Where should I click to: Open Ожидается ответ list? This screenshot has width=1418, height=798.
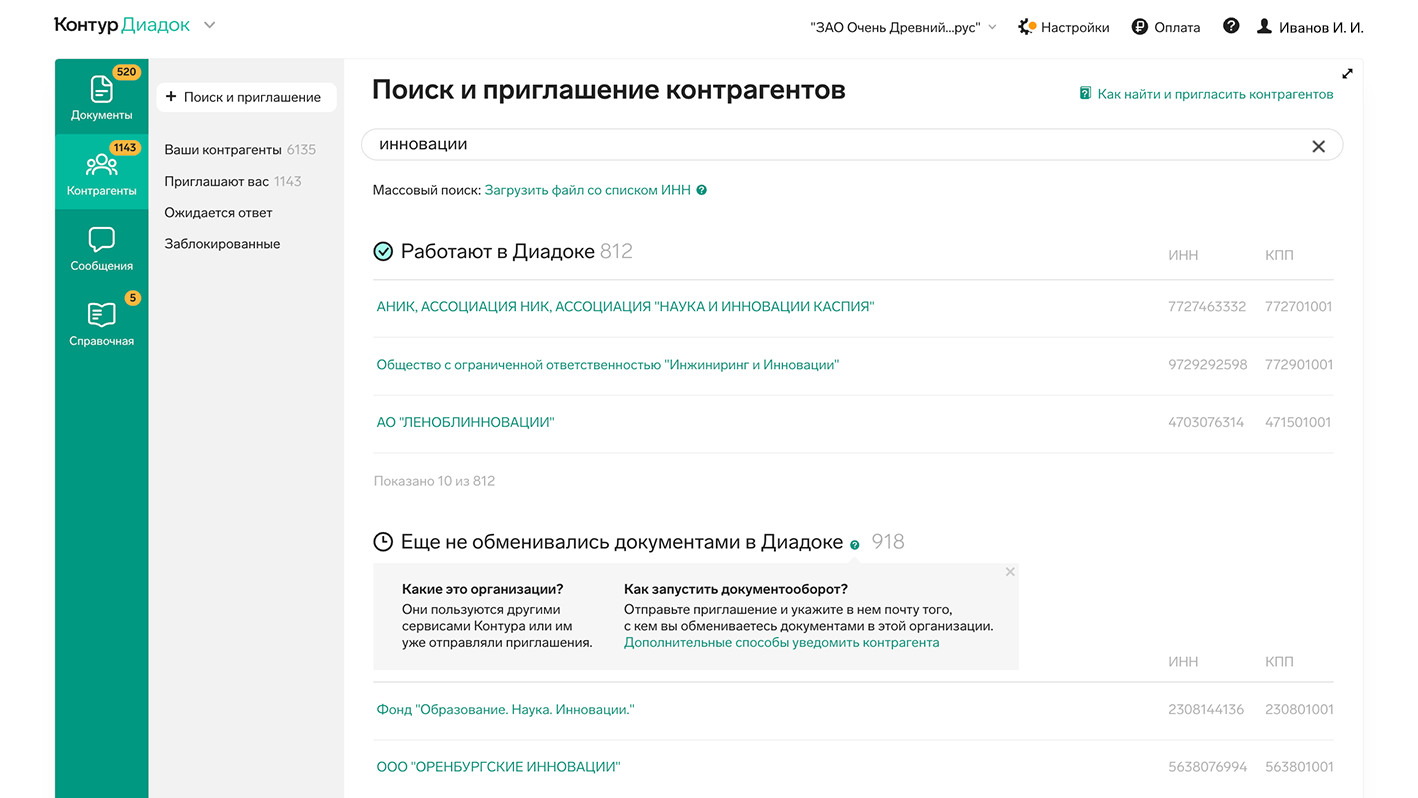(218, 213)
